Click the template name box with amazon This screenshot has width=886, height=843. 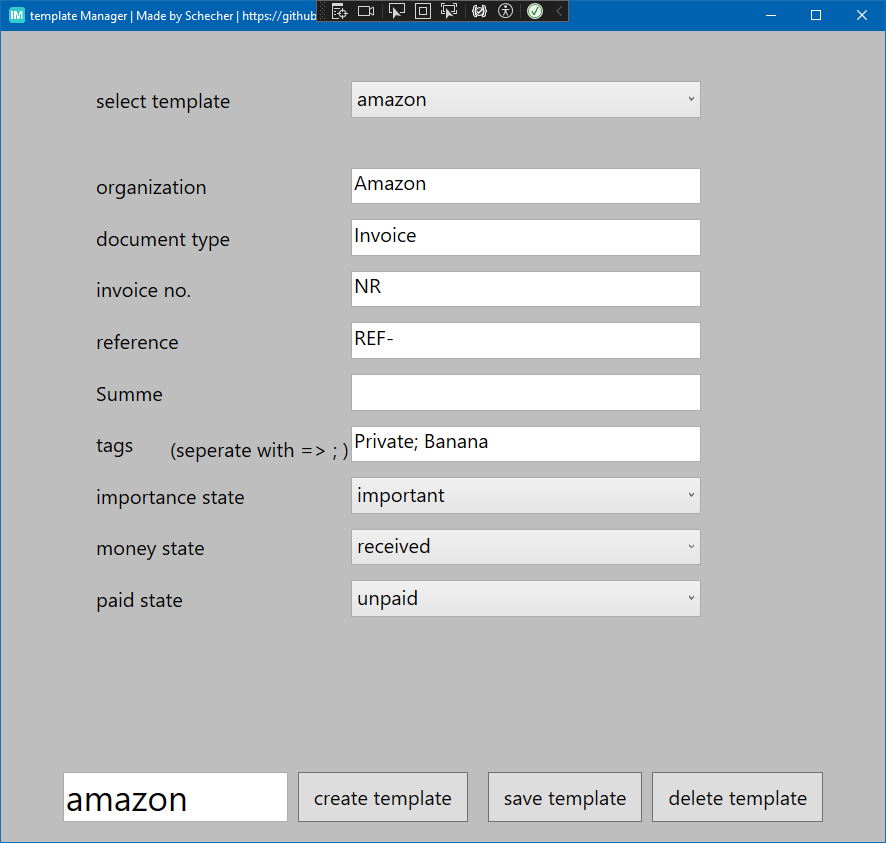click(x=175, y=797)
